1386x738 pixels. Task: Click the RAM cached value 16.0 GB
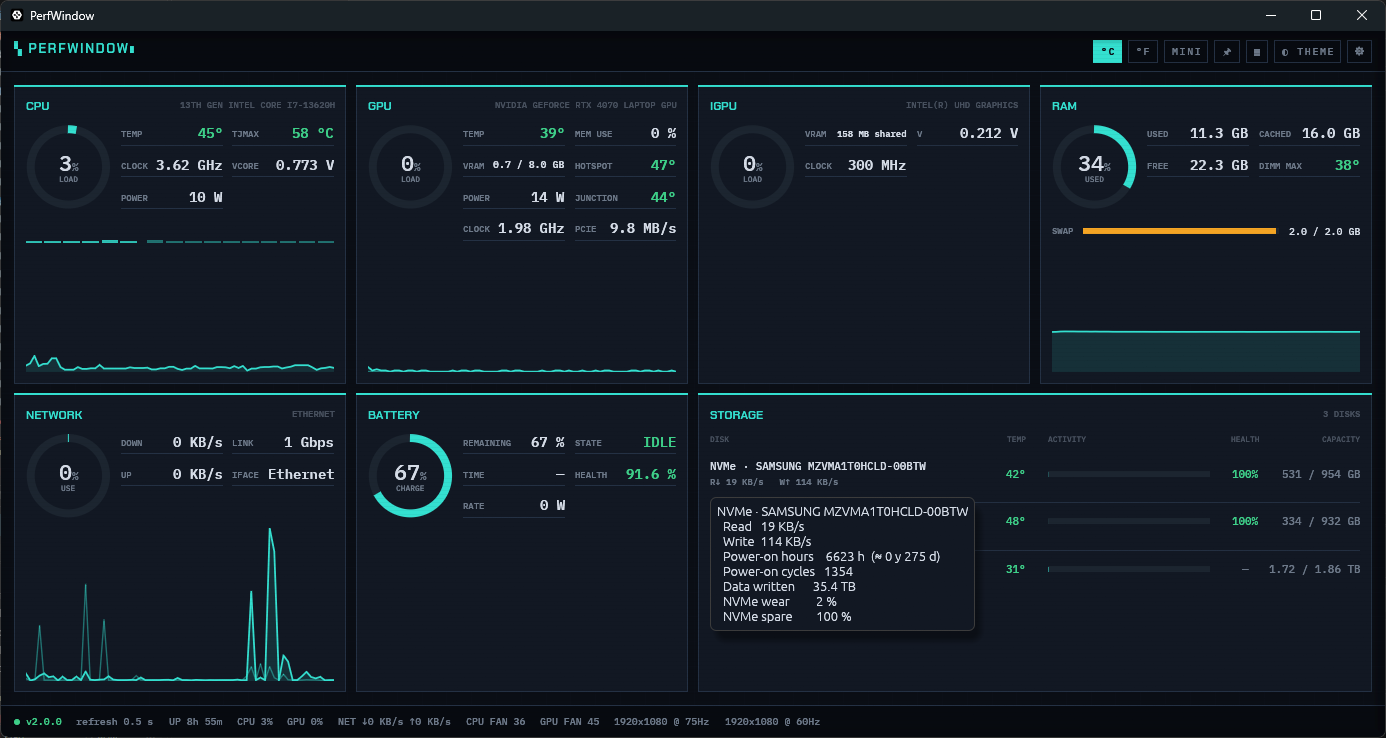1331,133
